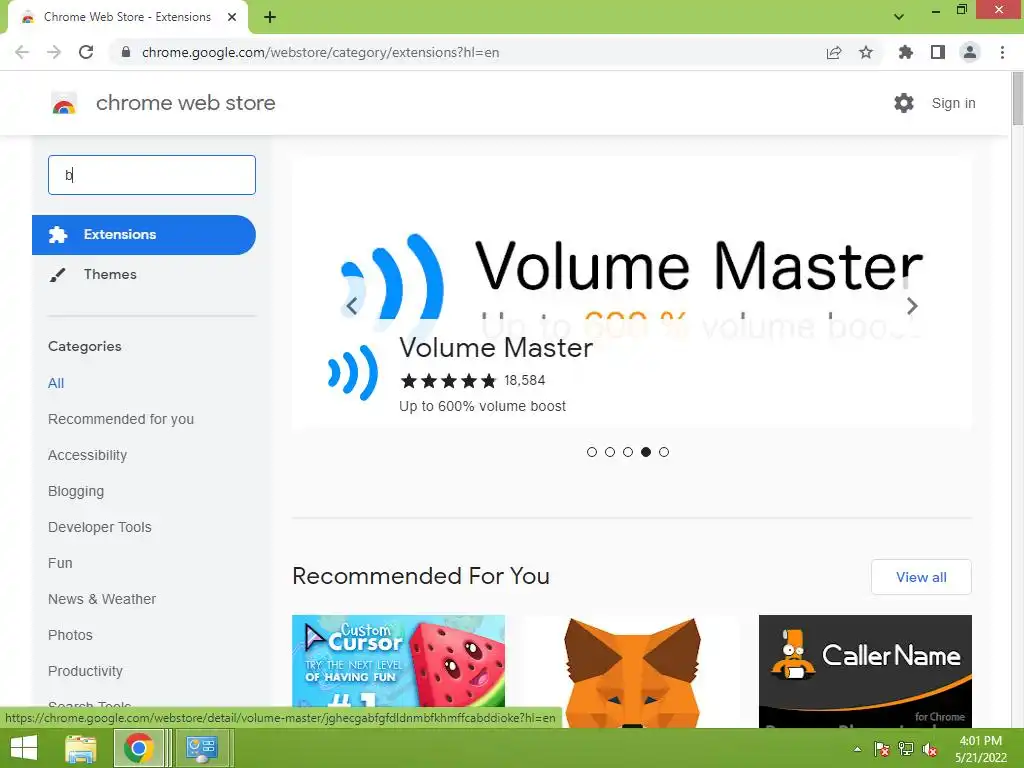Open Caller Name extension thumbnail
The width and height of the screenshot is (1024, 768).
point(865,671)
